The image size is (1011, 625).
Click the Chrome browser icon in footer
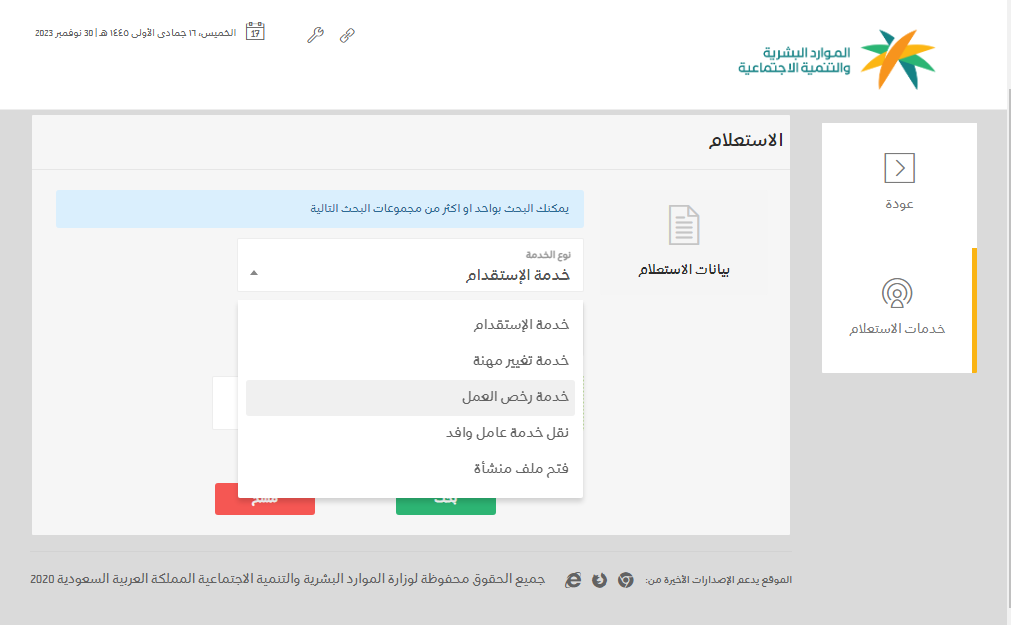click(x=625, y=580)
